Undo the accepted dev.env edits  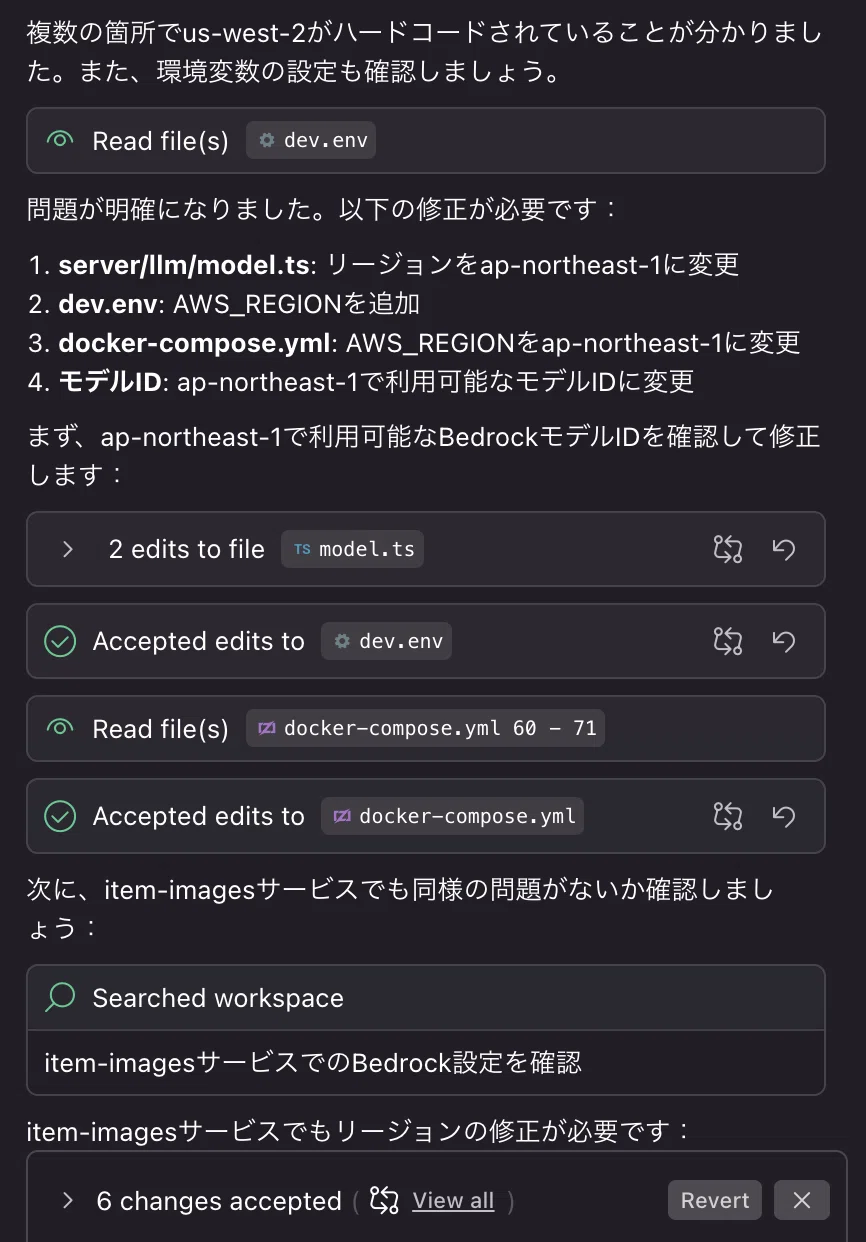784,641
